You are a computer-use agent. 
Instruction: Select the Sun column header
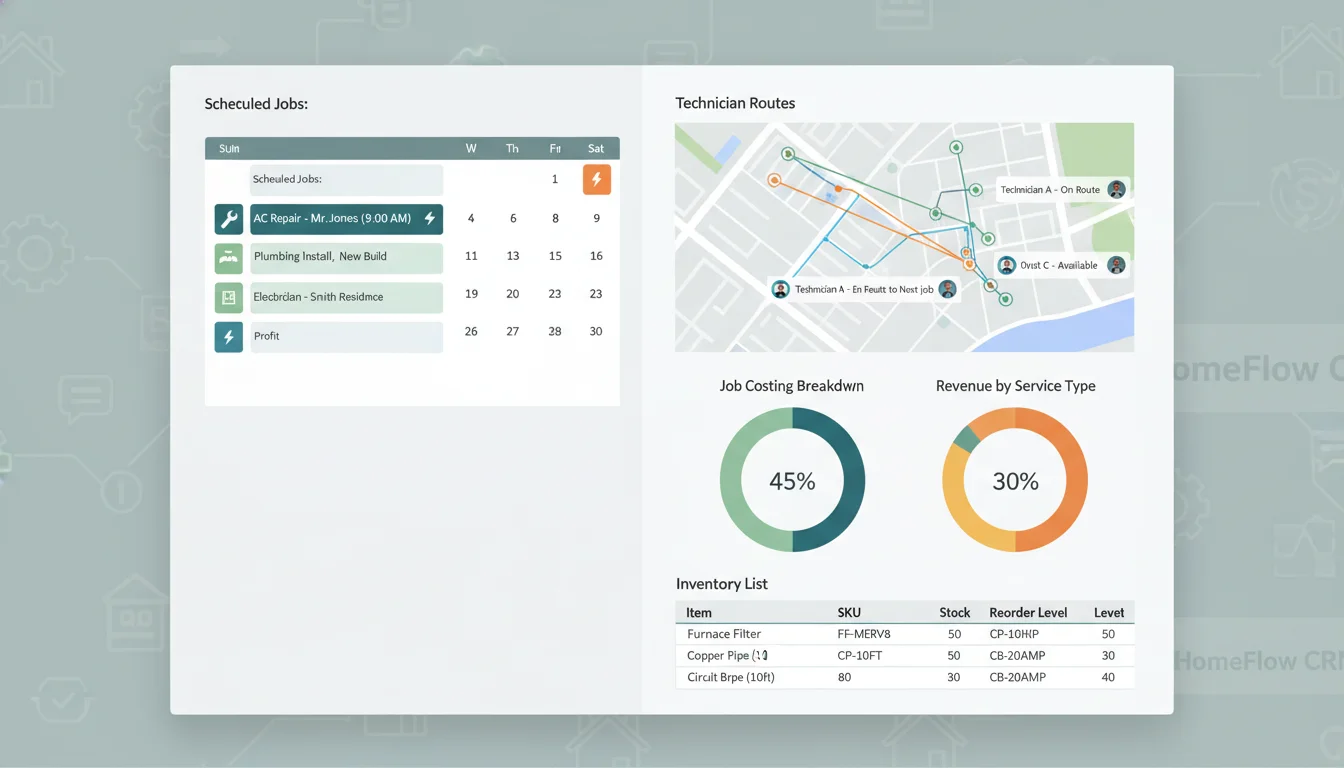pos(228,148)
